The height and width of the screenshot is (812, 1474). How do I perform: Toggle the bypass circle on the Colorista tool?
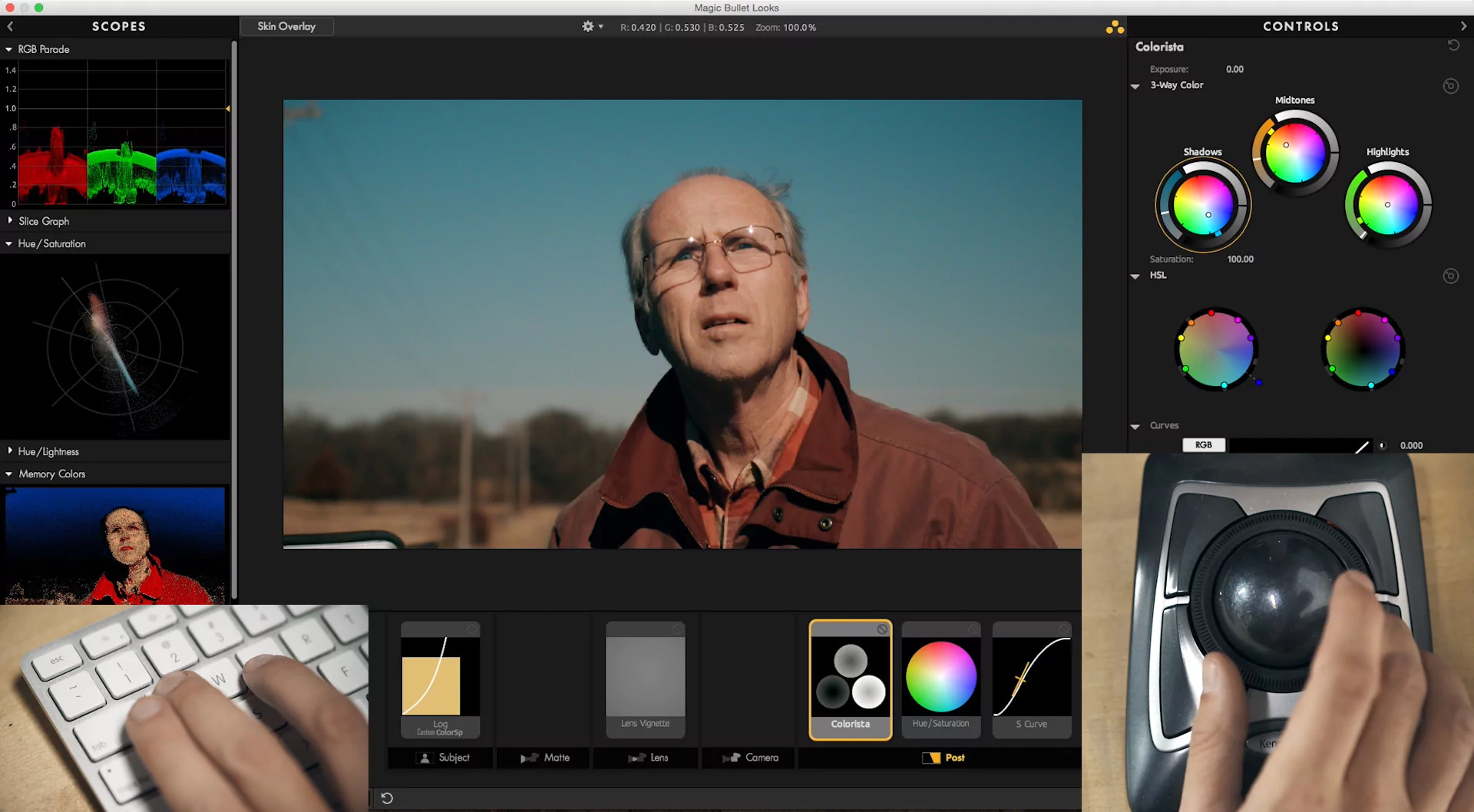click(x=881, y=629)
